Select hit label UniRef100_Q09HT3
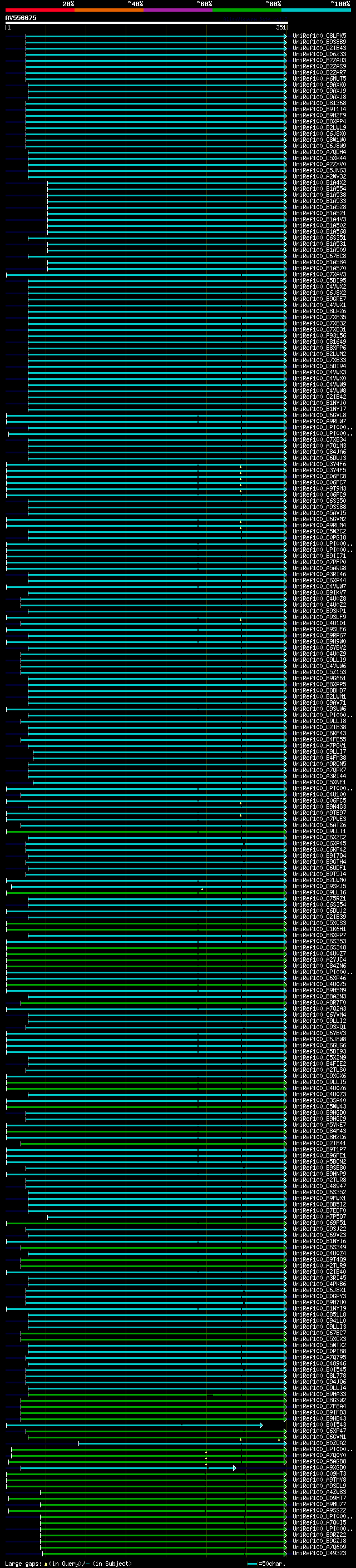Image resolution: width=356 pixels, height=1568 pixels. pyautogui.click(x=319, y=1473)
